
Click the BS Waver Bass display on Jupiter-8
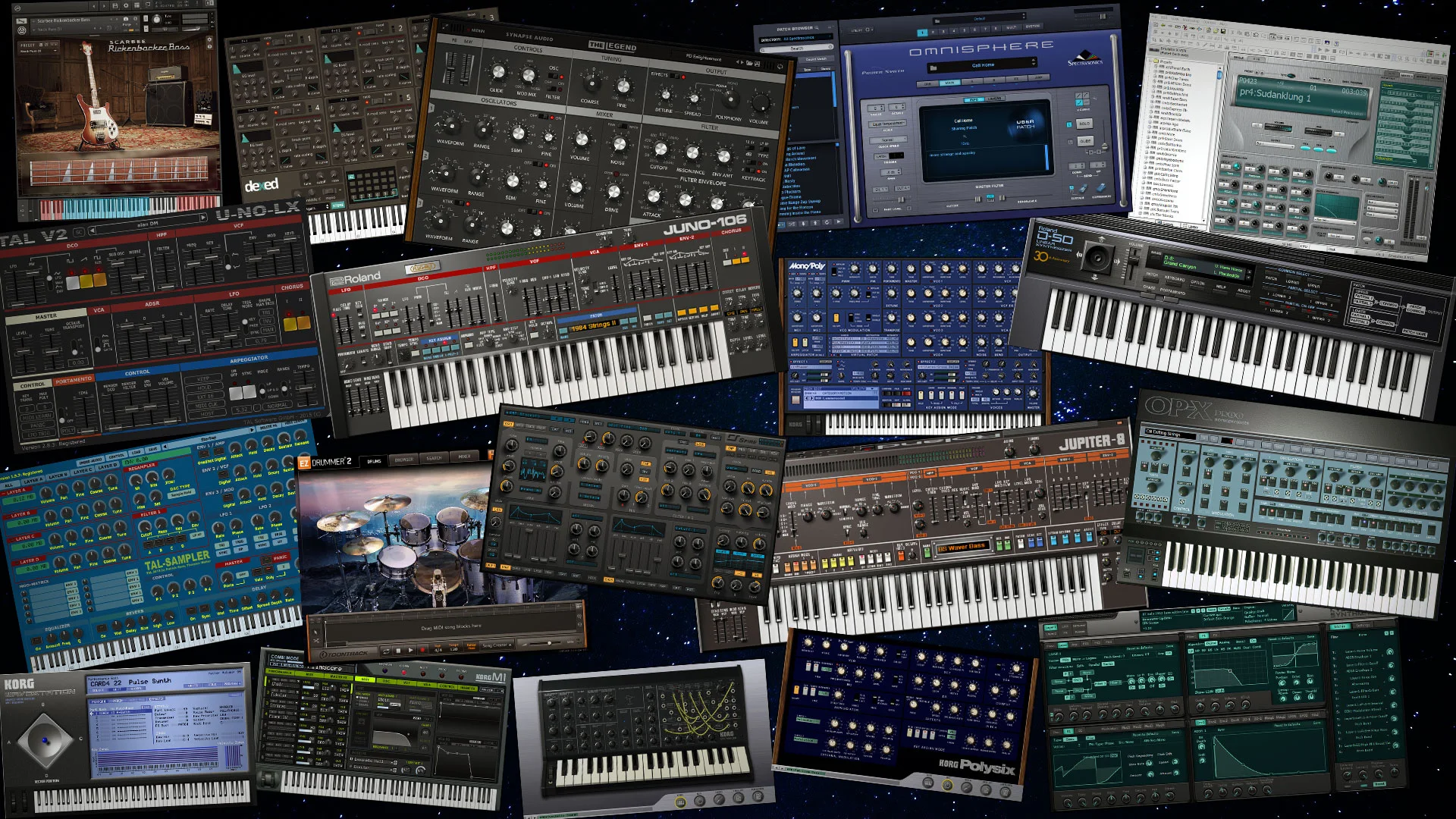coord(962,547)
